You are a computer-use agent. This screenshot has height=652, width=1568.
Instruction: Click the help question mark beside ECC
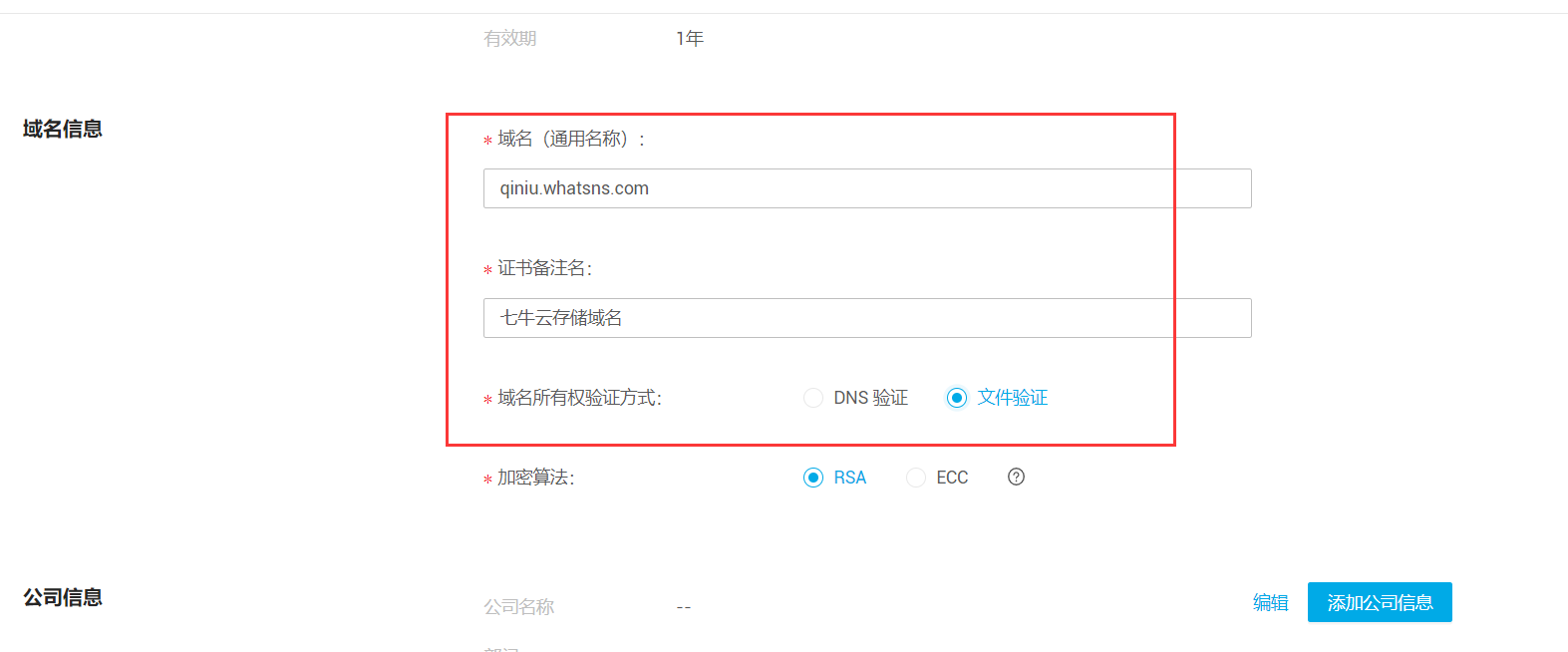[1016, 477]
